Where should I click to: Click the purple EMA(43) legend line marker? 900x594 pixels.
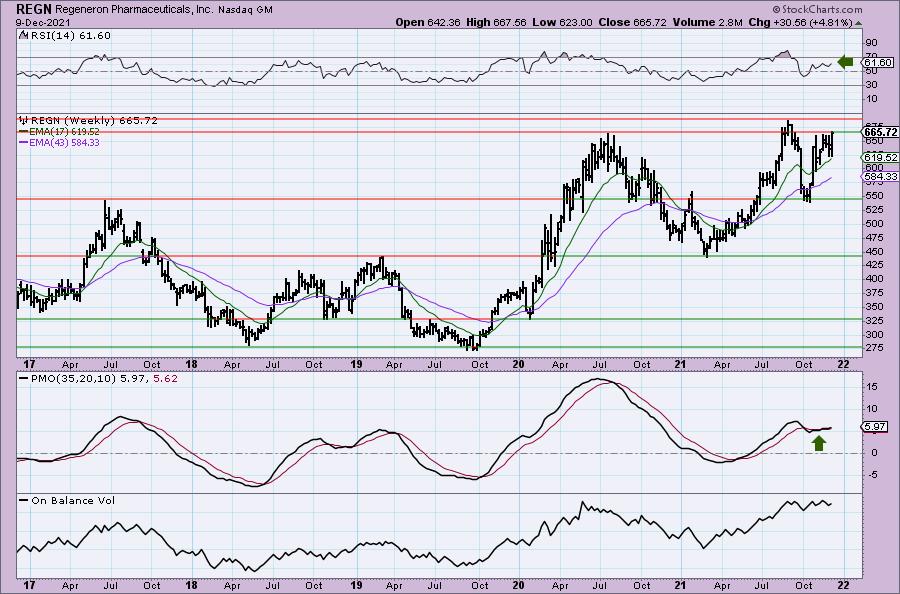(24, 142)
